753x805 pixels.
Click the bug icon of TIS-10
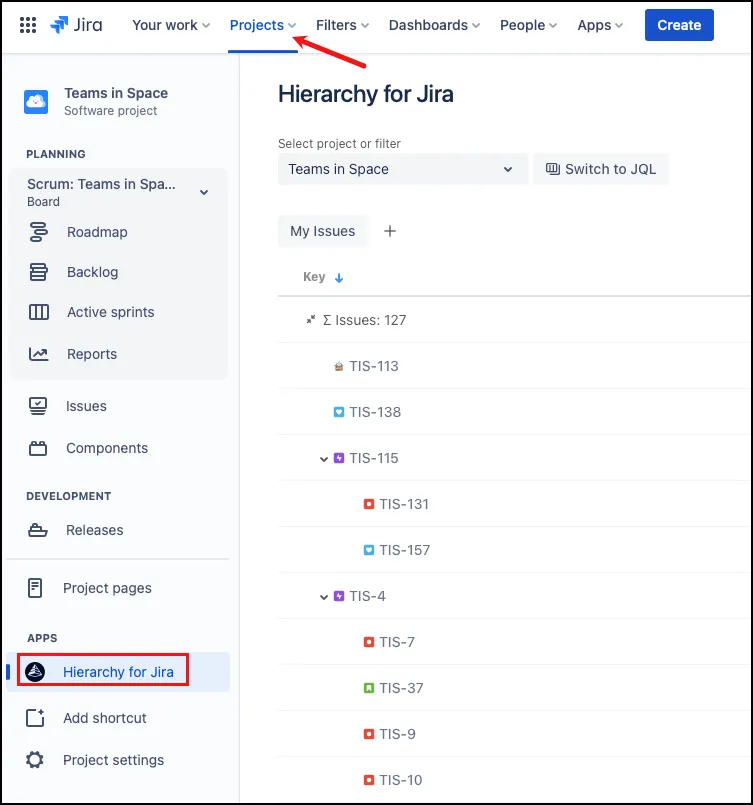coord(369,780)
